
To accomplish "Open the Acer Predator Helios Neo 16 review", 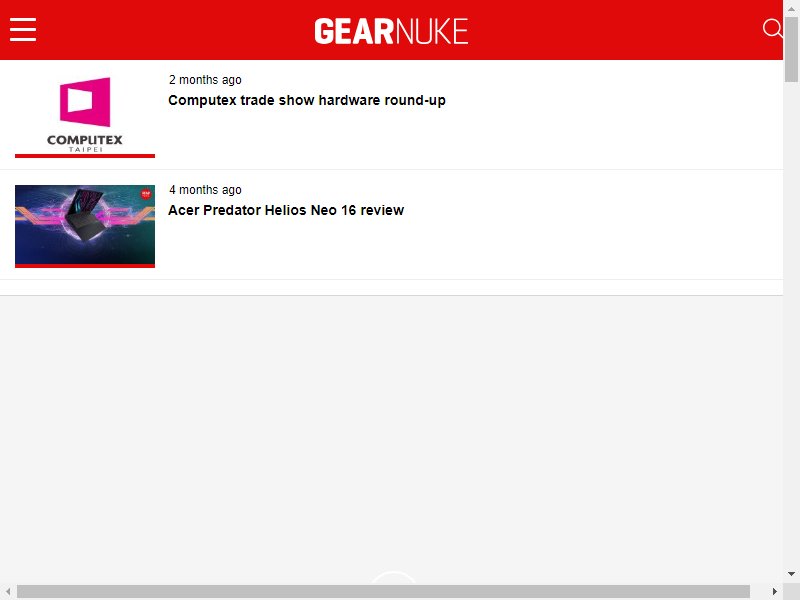I will pos(286,210).
